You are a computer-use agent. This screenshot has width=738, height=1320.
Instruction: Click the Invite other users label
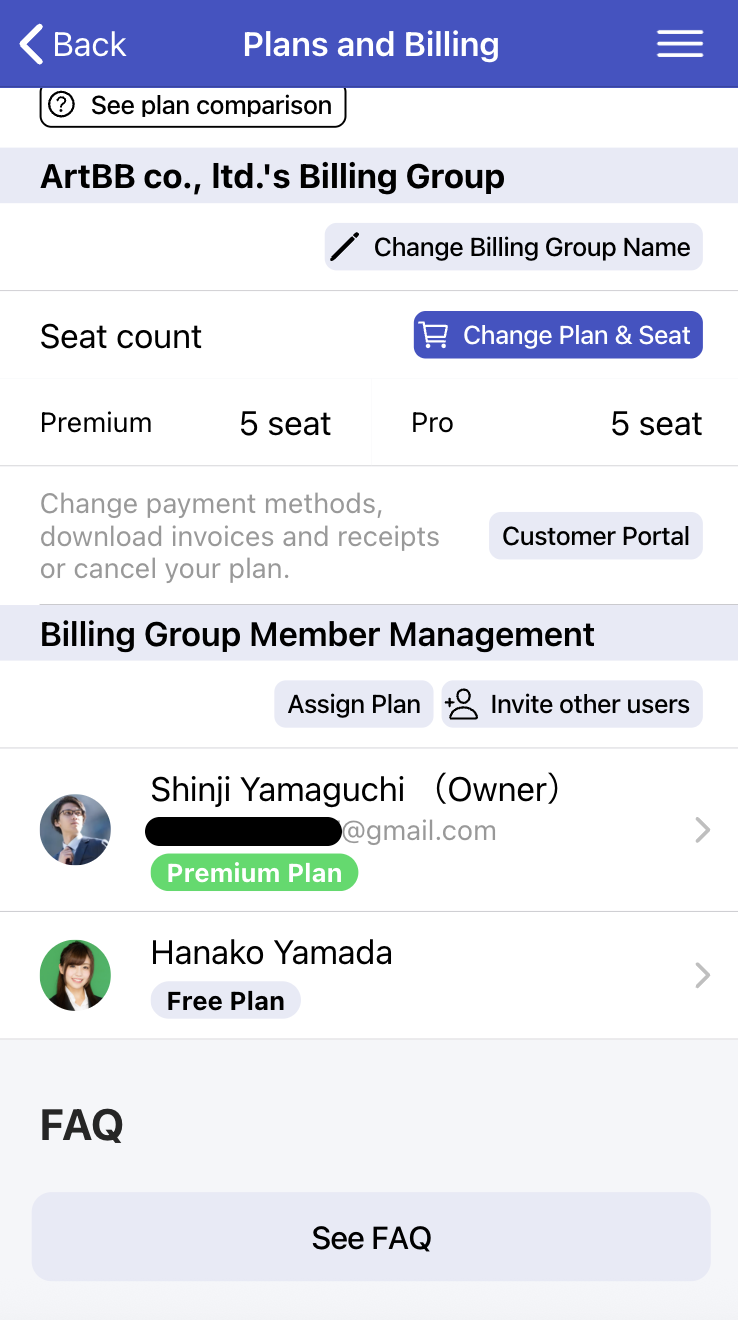590,704
